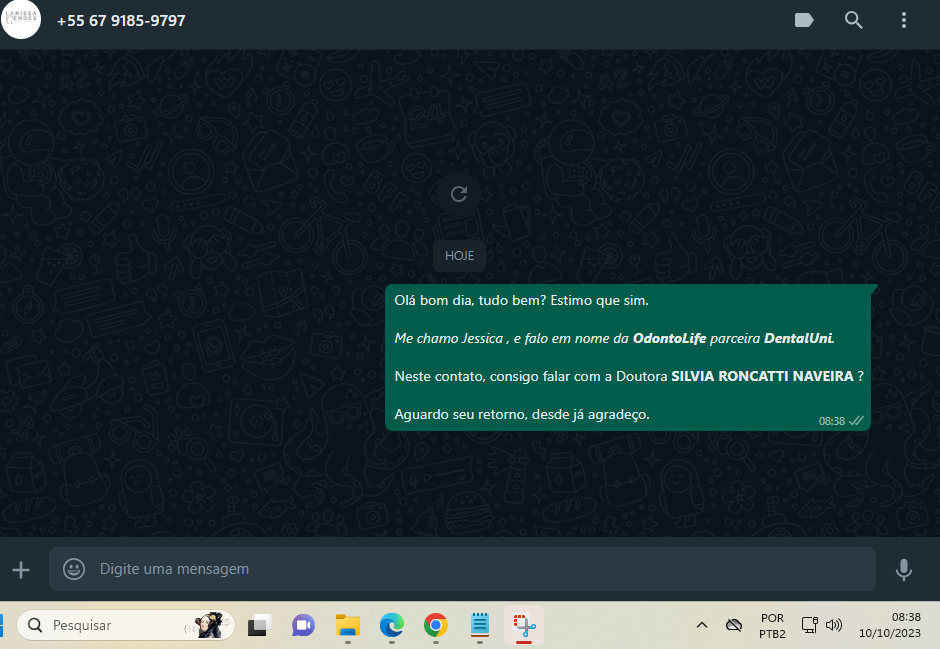Open network settings tray icon
This screenshot has height=649, width=940.
click(x=809, y=625)
